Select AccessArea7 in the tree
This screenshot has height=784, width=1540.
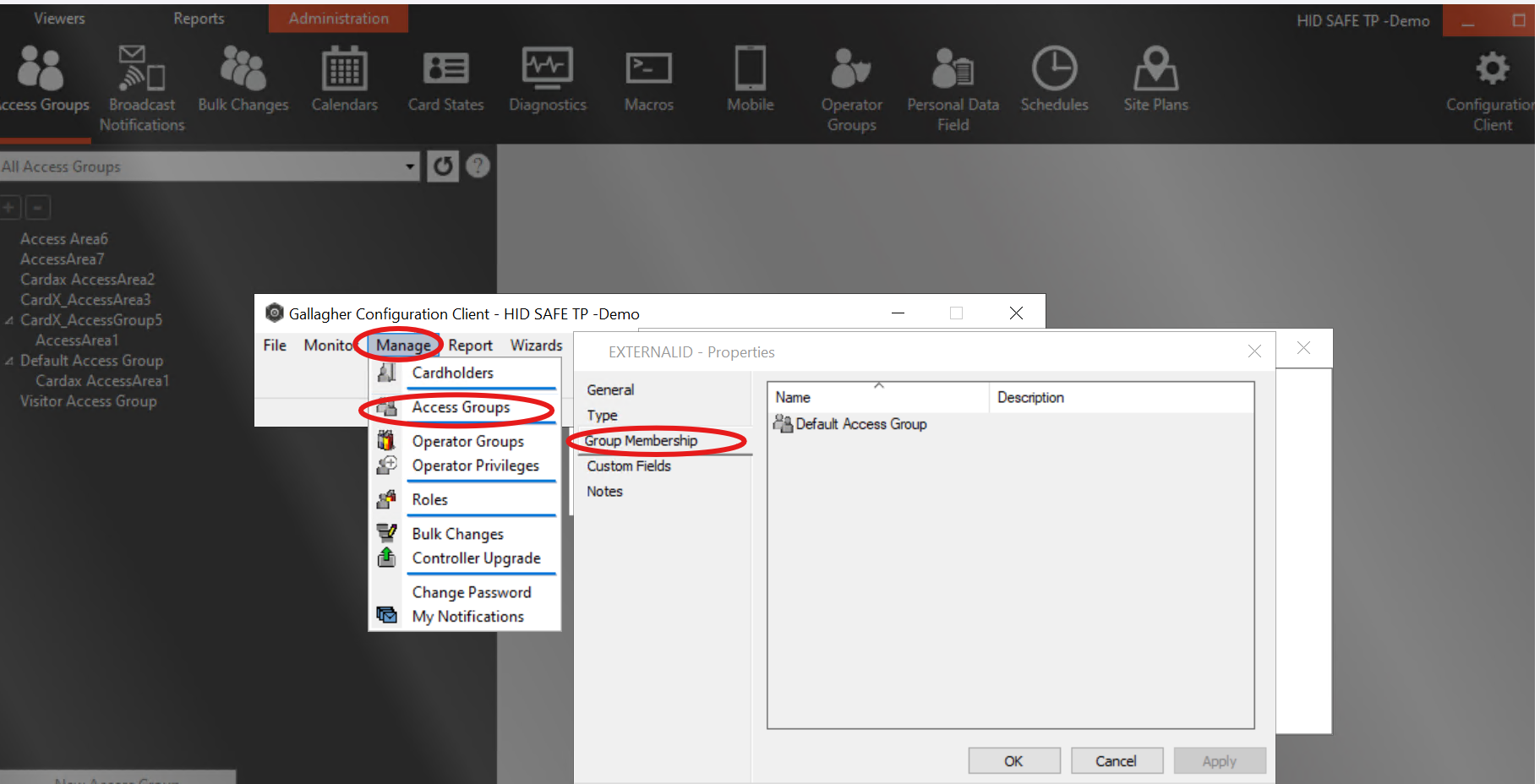point(63,259)
